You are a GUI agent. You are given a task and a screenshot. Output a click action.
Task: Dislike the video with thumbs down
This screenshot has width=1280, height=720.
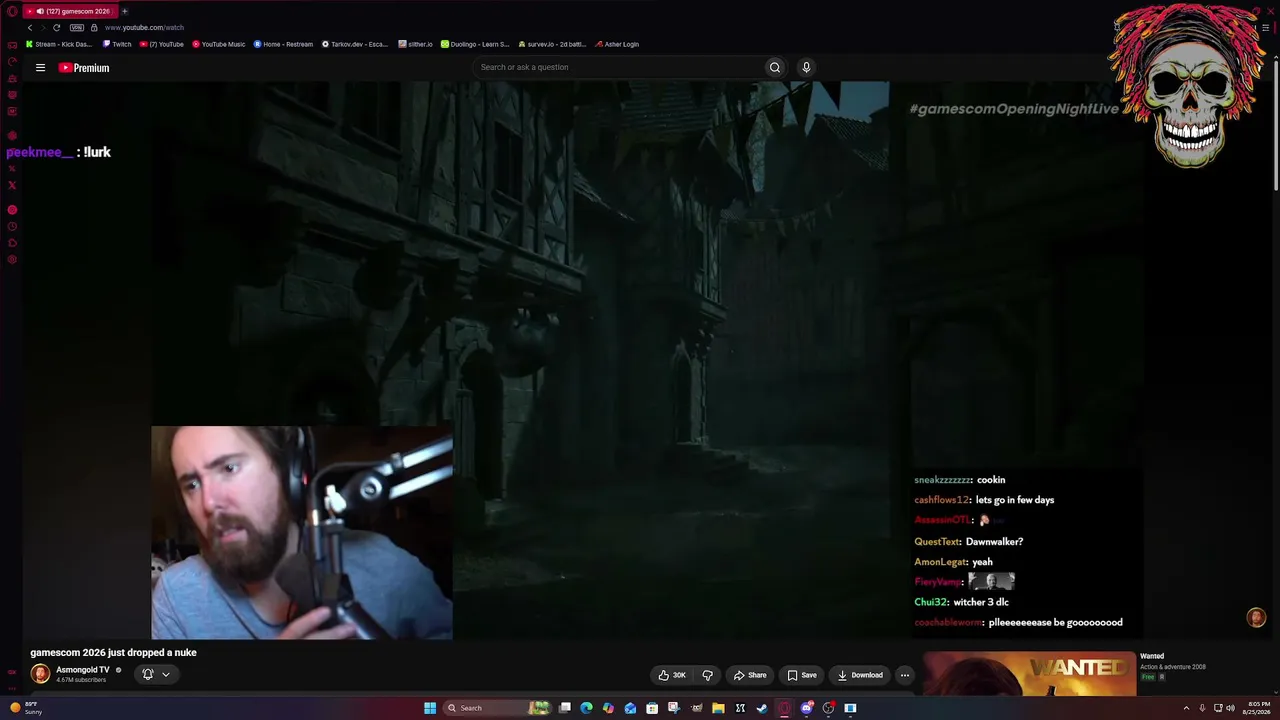(x=707, y=675)
